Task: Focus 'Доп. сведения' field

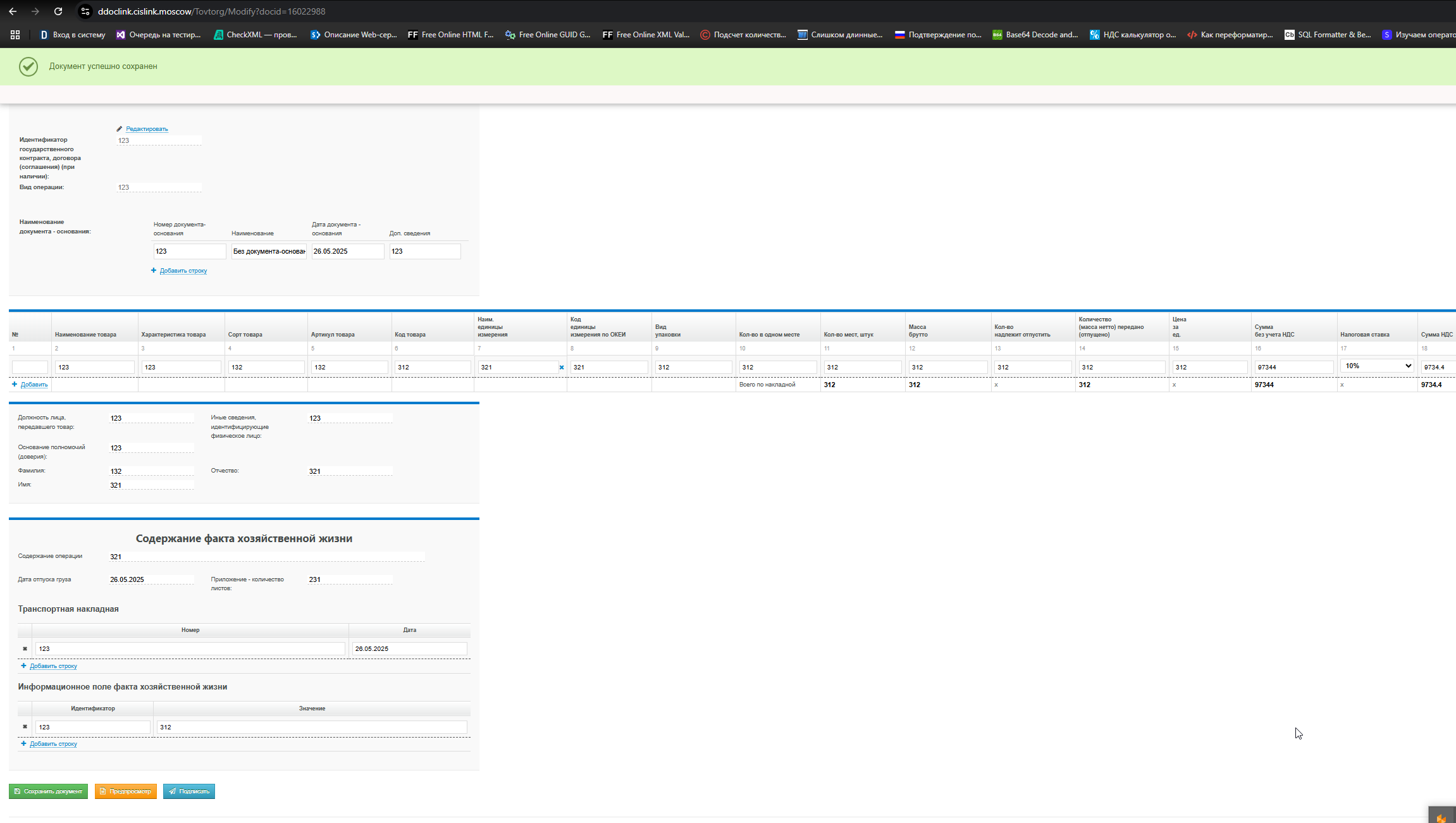Action: pyautogui.click(x=425, y=251)
